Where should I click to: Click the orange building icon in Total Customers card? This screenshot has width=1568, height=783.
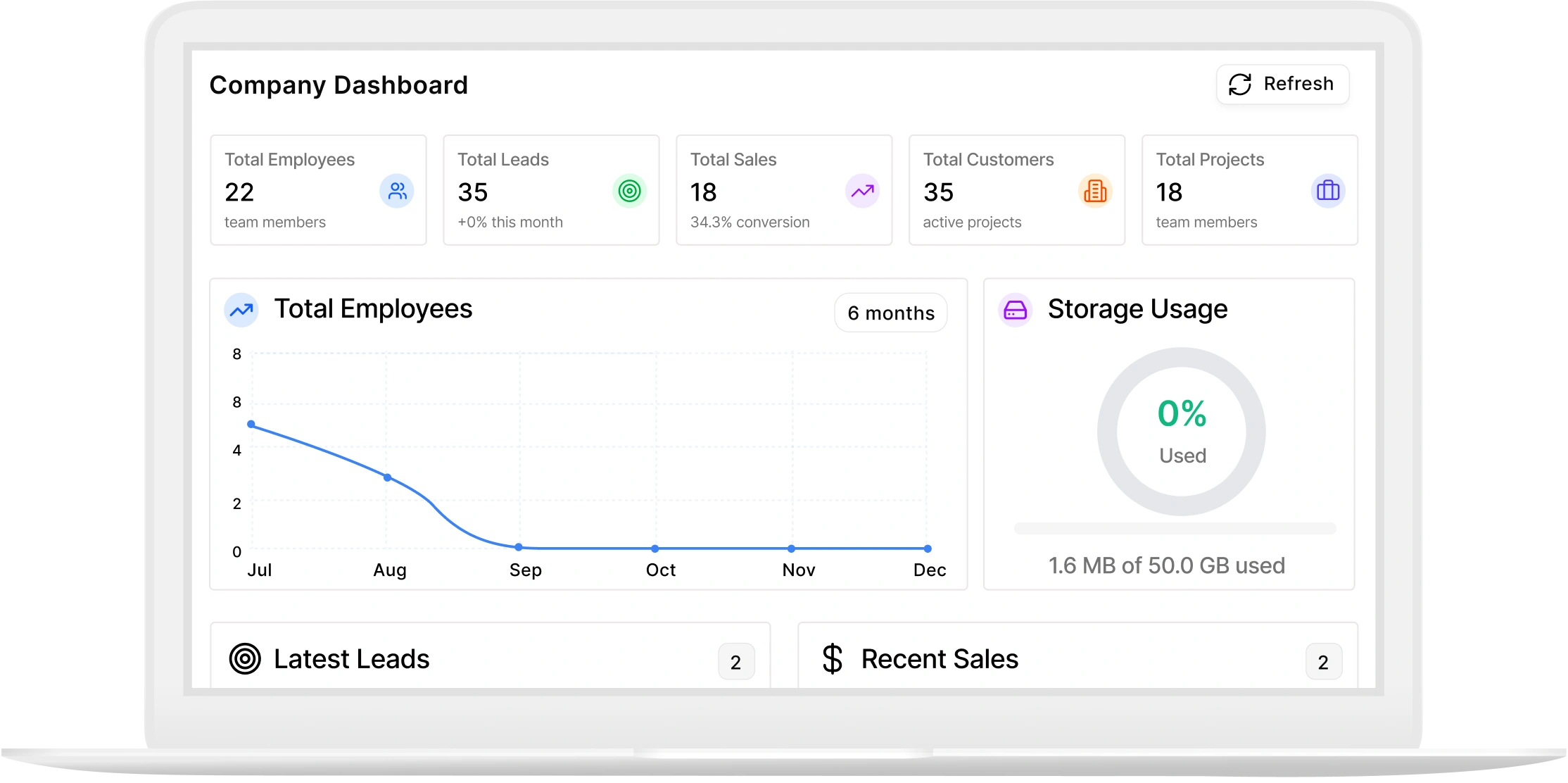[x=1095, y=192]
